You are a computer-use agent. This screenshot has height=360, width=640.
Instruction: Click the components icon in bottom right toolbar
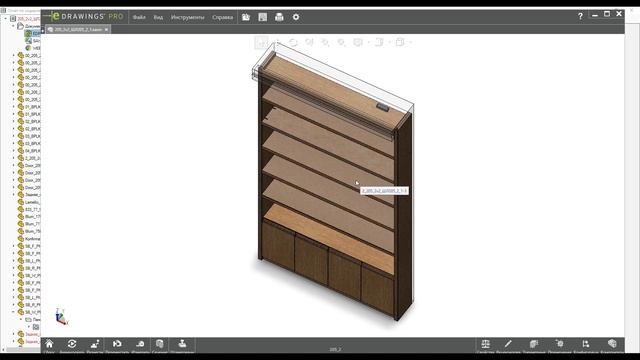click(534, 344)
